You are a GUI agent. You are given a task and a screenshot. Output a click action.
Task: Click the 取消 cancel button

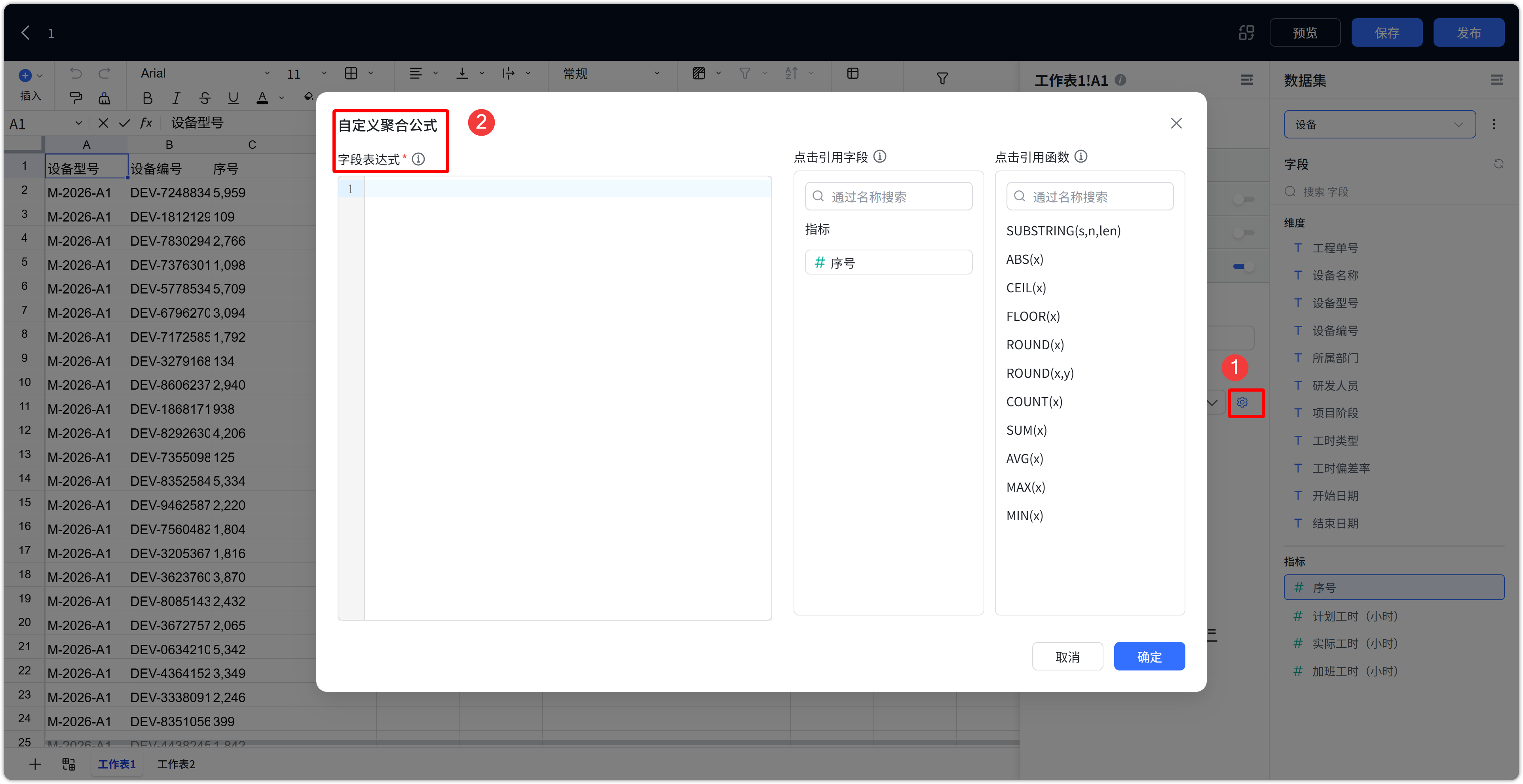point(1067,656)
